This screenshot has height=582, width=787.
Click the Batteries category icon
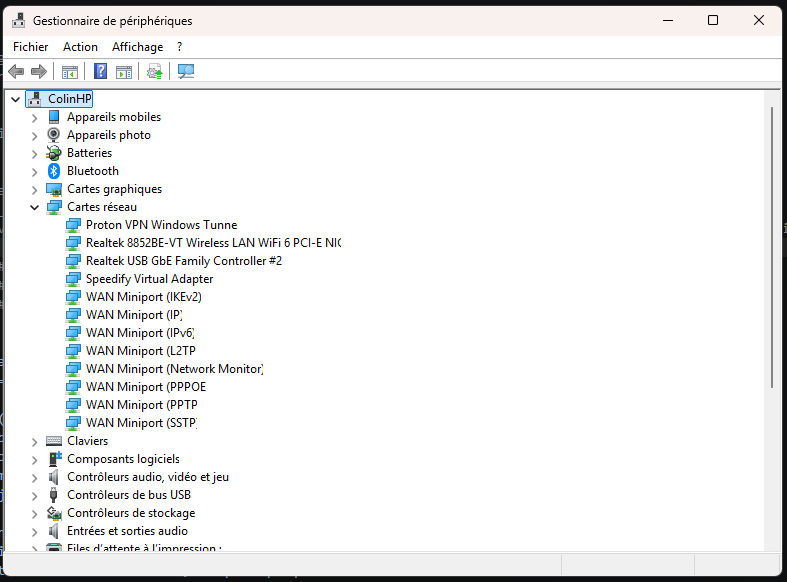click(54, 153)
